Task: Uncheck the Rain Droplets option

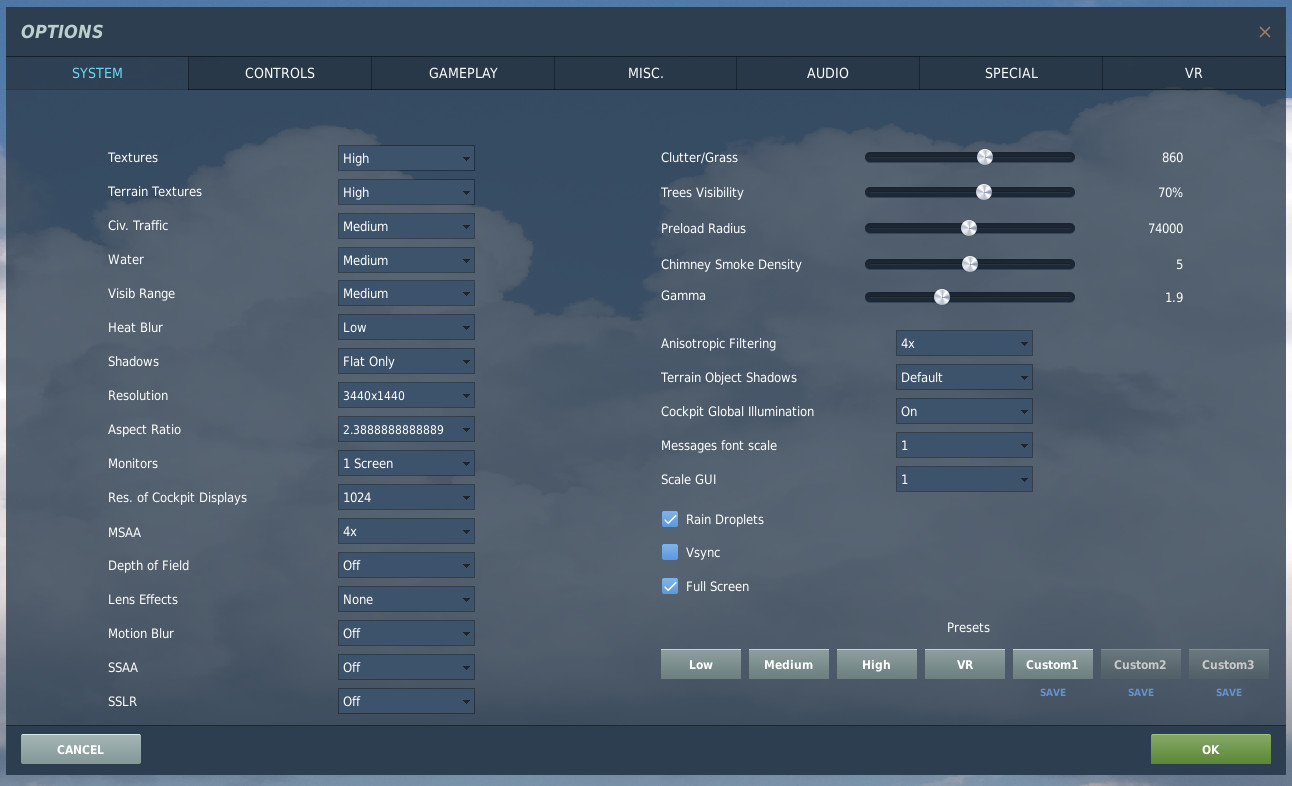Action: coord(670,520)
